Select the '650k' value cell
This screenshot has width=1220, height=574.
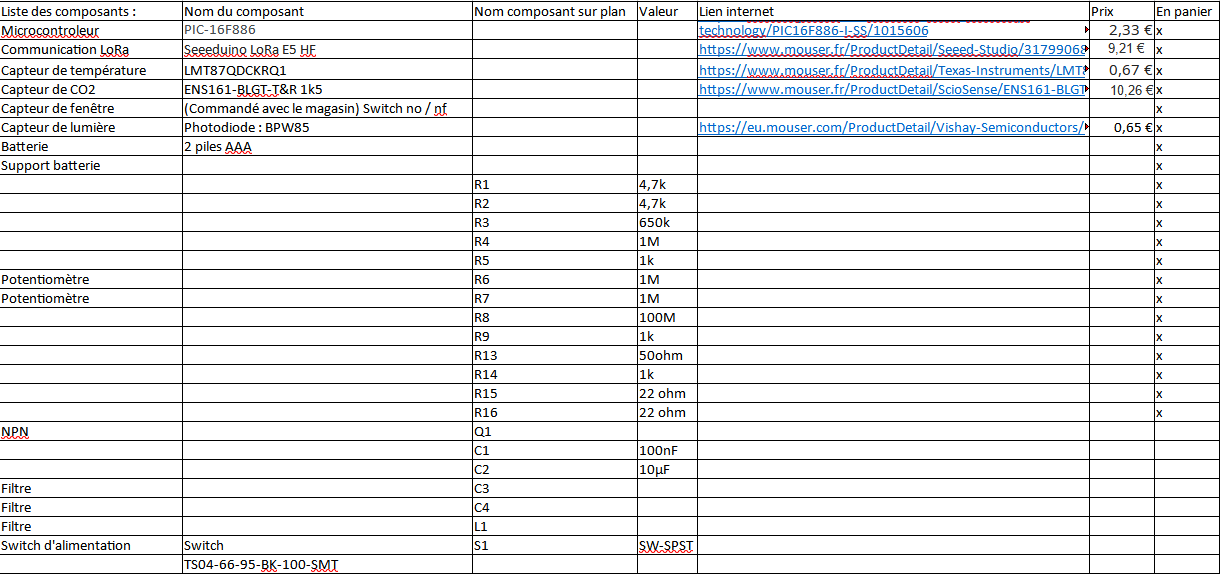[x=667, y=222]
